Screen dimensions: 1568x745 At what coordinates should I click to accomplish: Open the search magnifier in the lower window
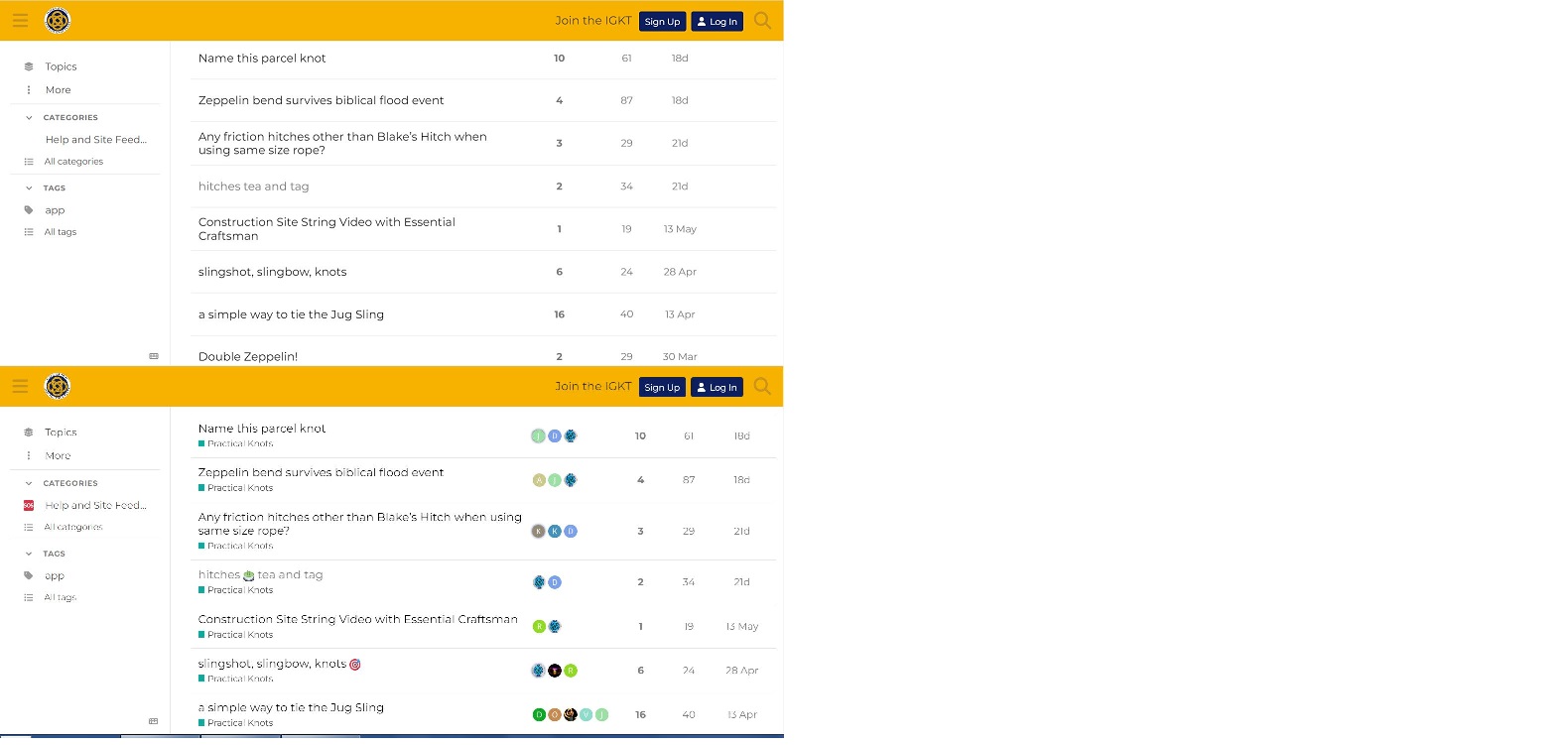click(x=762, y=386)
